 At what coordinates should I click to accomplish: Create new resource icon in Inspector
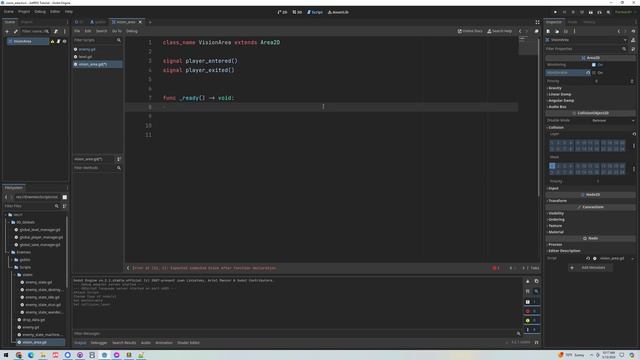[549, 31]
